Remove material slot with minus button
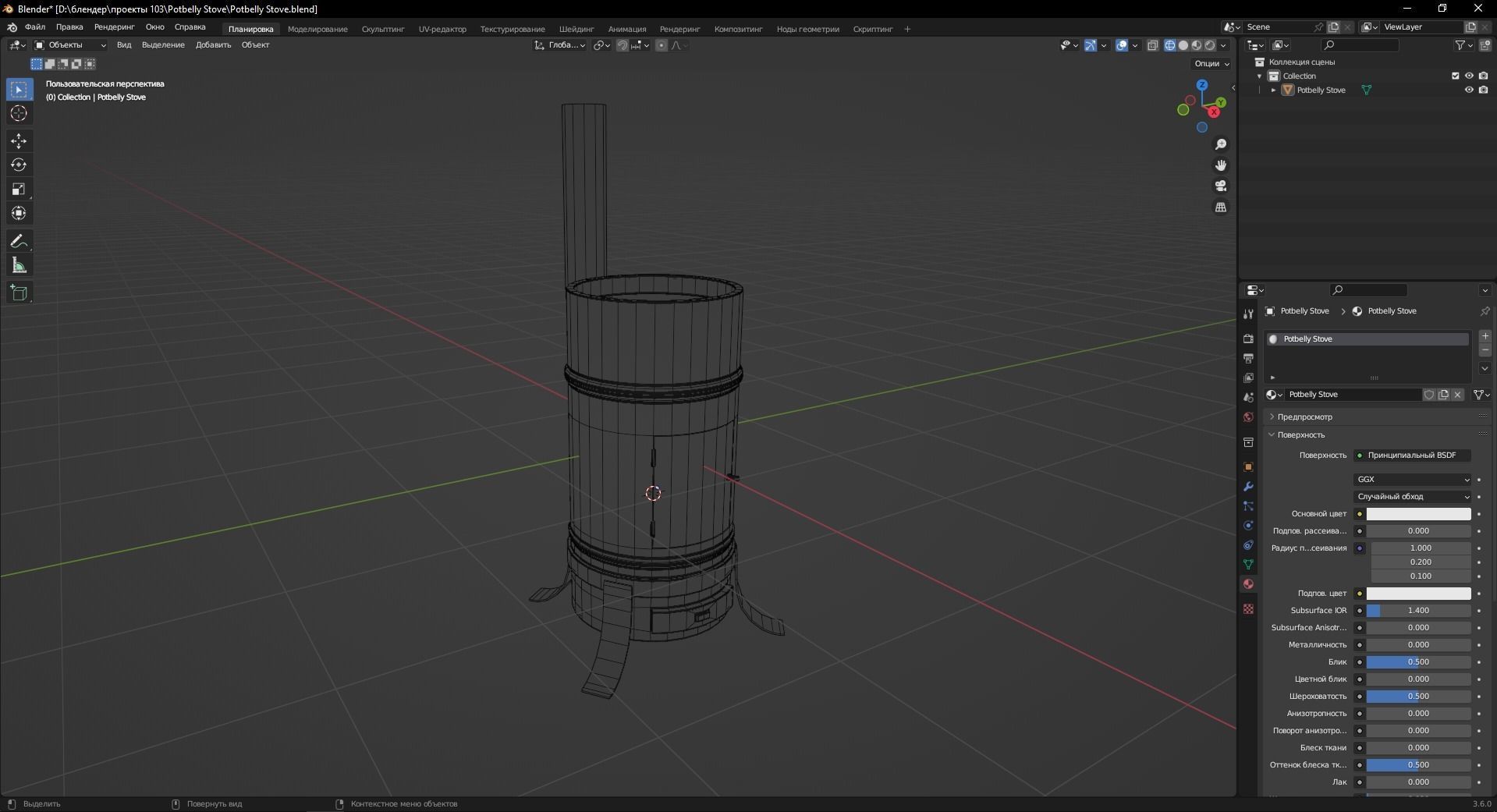The height and width of the screenshot is (812, 1497). click(x=1485, y=350)
